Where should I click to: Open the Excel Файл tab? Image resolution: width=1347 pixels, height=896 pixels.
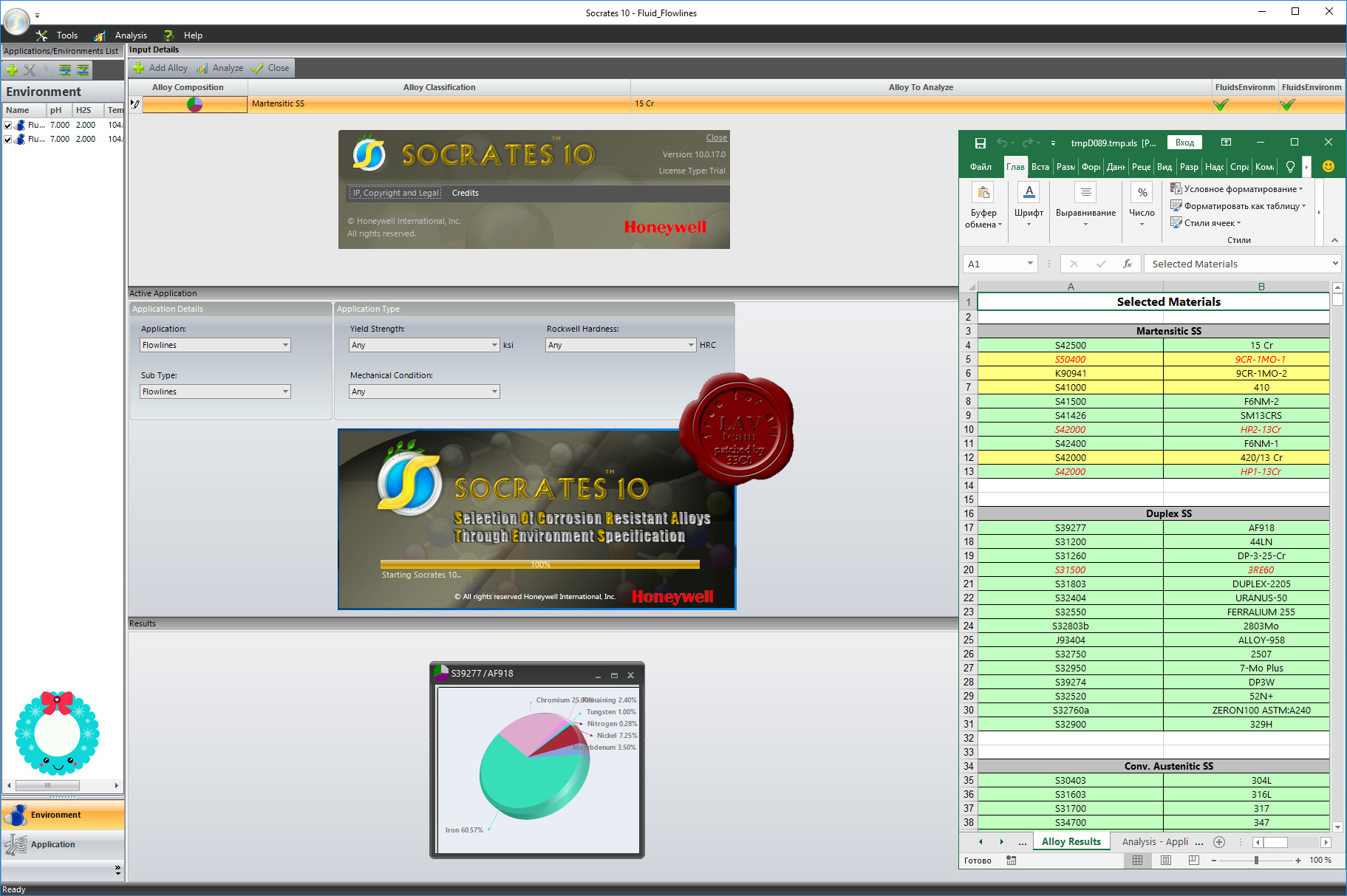(x=981, y=167)
